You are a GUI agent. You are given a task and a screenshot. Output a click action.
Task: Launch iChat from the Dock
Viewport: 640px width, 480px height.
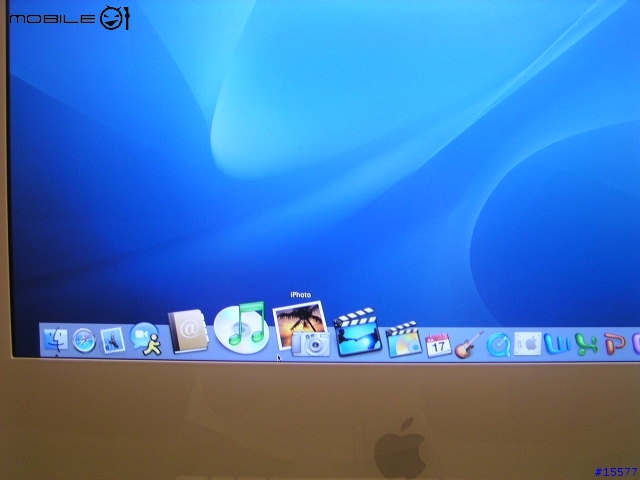(x=145, y=338)
